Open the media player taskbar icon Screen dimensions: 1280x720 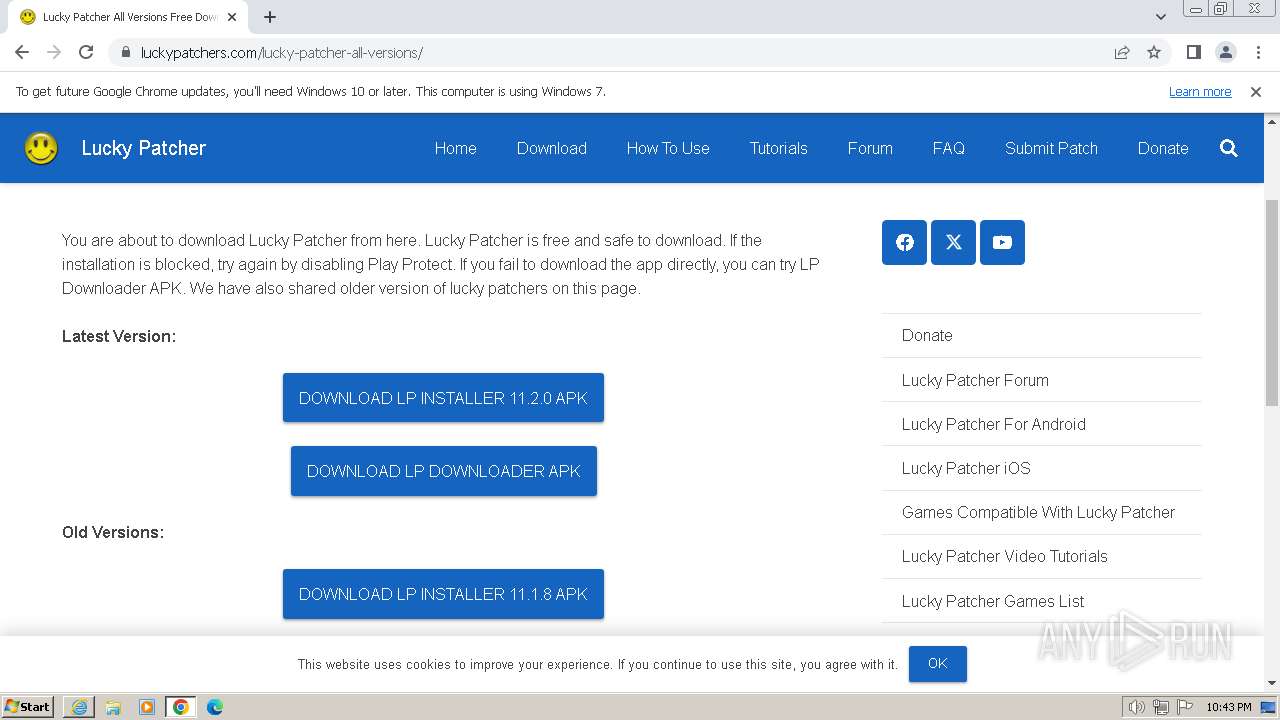click(x=147, y=706)
